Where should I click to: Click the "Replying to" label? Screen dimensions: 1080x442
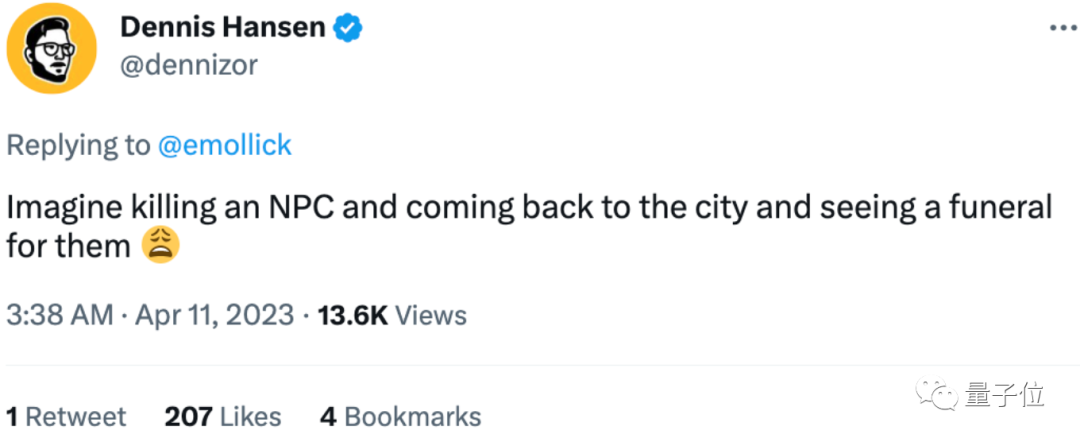78,145
